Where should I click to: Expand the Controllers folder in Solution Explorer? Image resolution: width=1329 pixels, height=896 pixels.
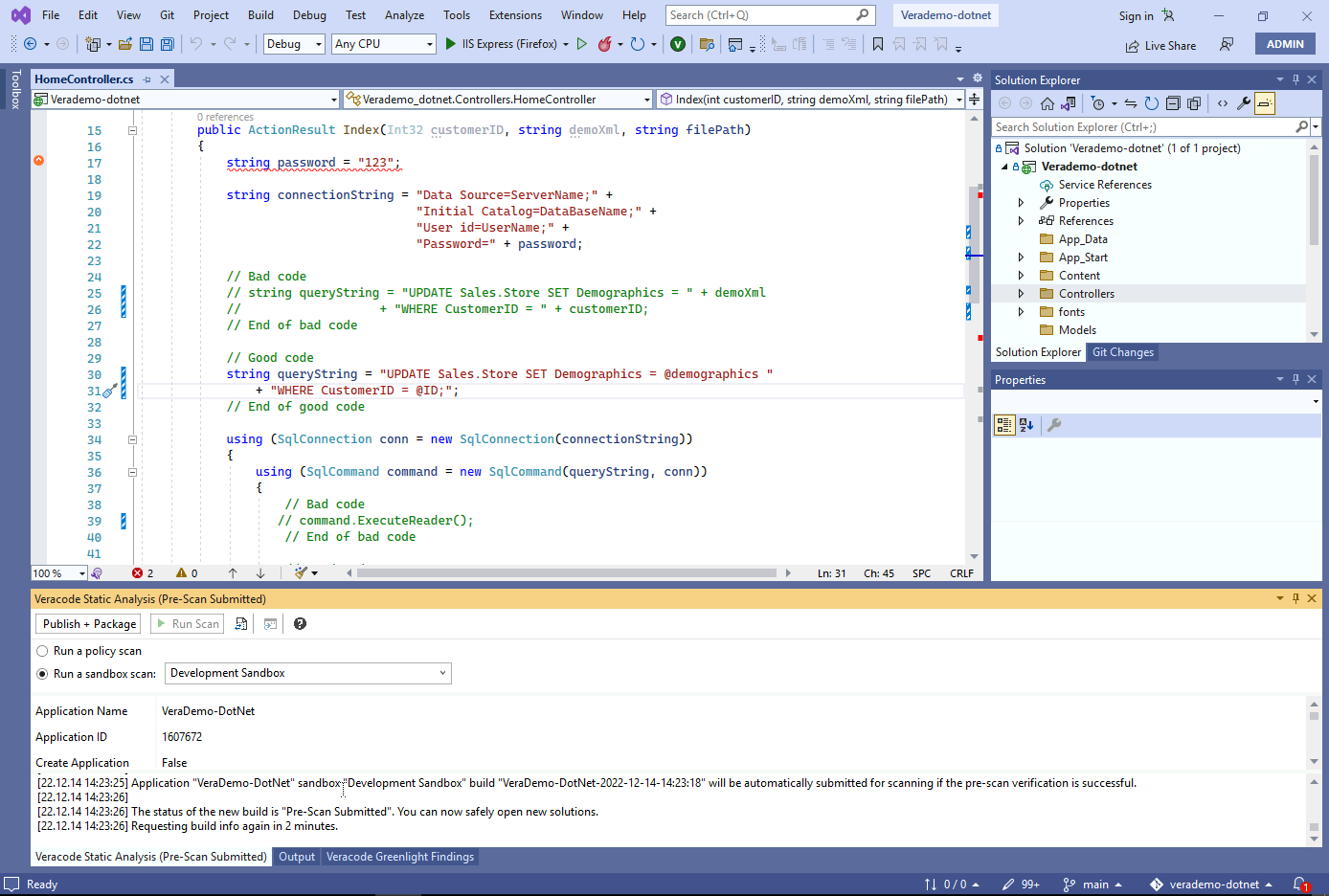coord(1021,294)
